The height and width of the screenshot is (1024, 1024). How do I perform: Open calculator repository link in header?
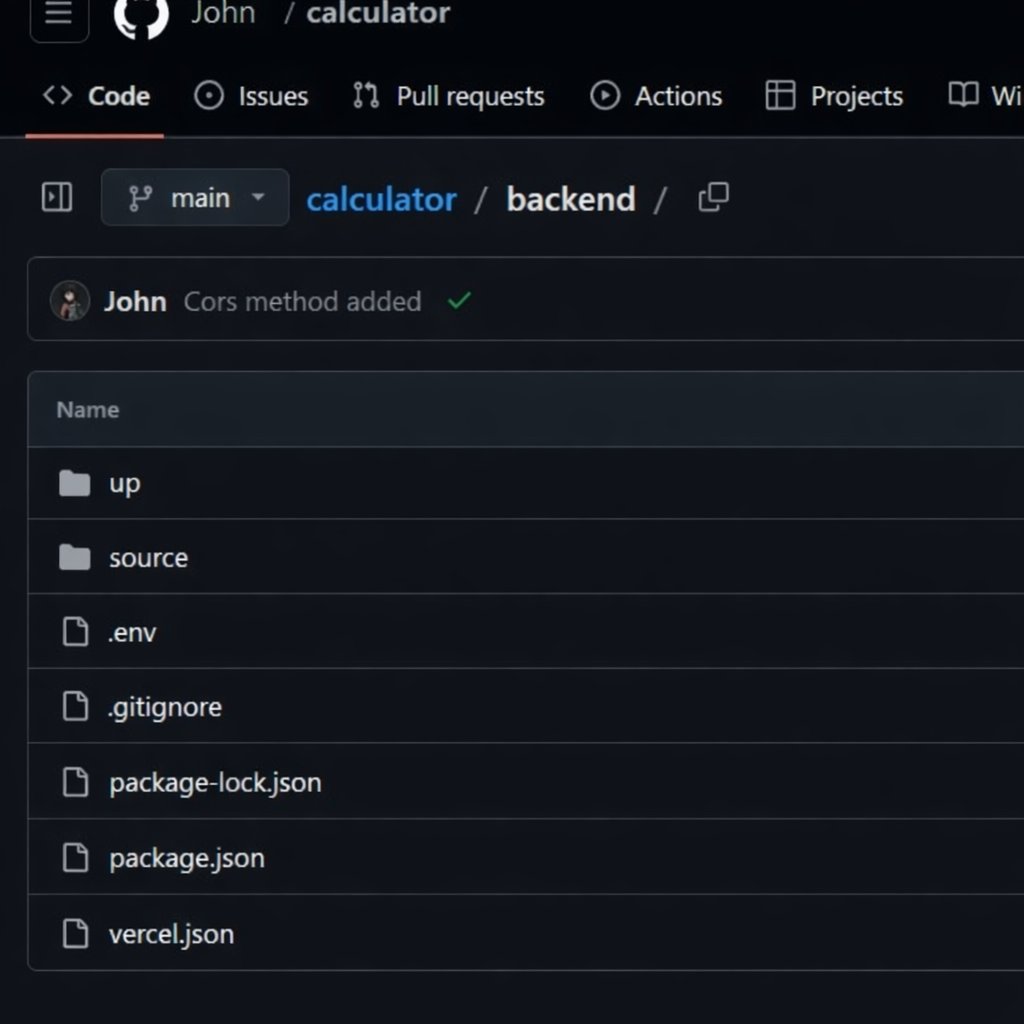378,13
